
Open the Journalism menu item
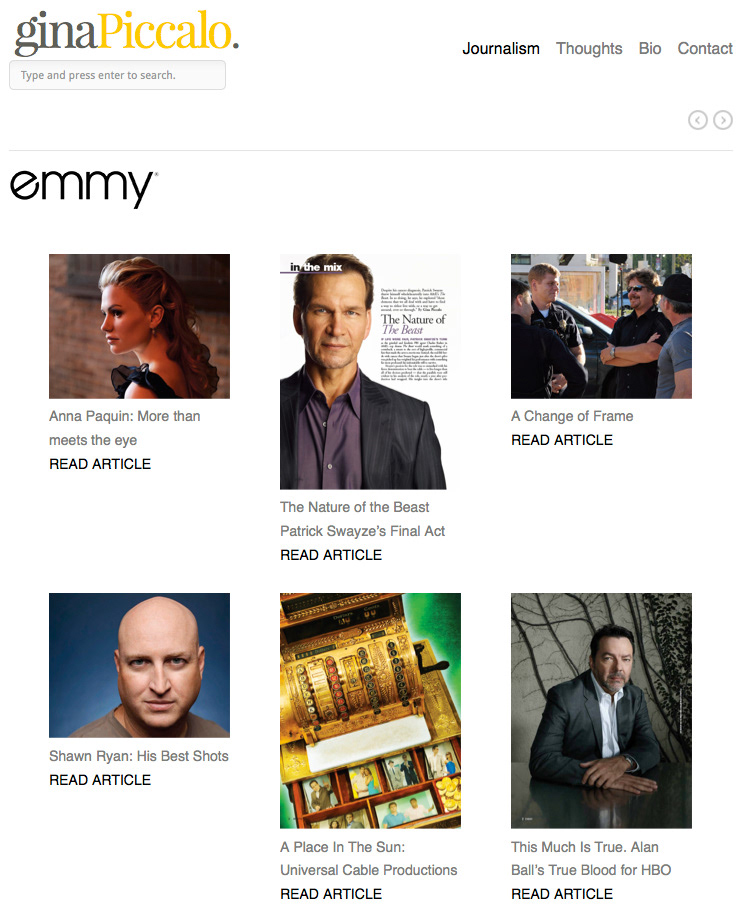click(x=501, y=48)
